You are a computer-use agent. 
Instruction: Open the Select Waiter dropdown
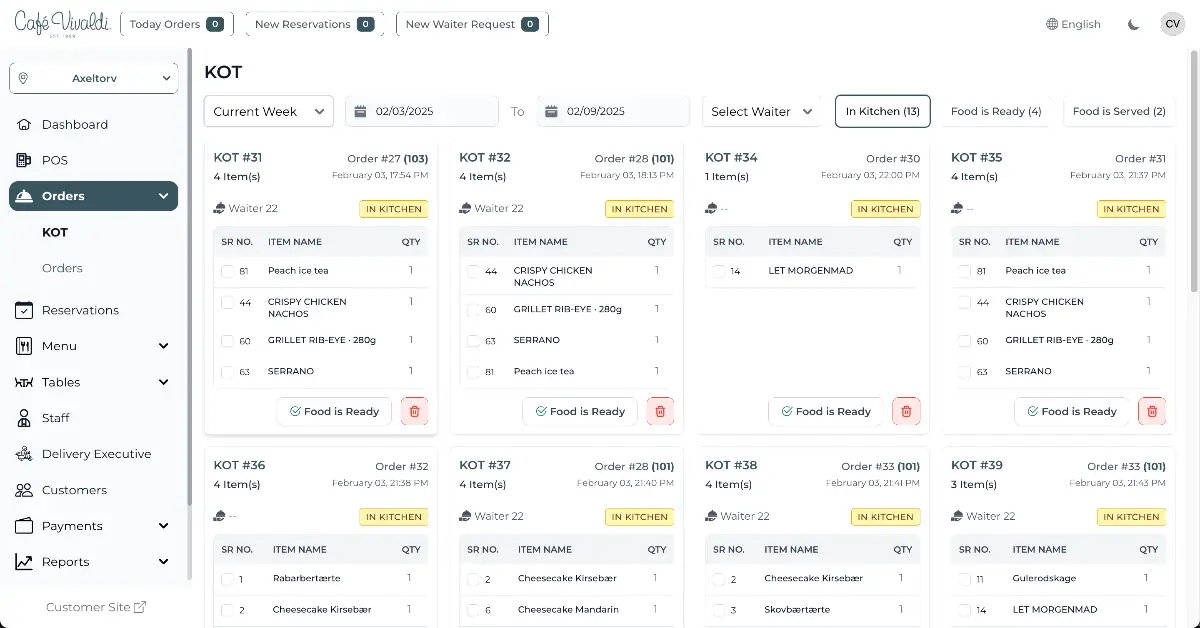[x=762, y=112]
